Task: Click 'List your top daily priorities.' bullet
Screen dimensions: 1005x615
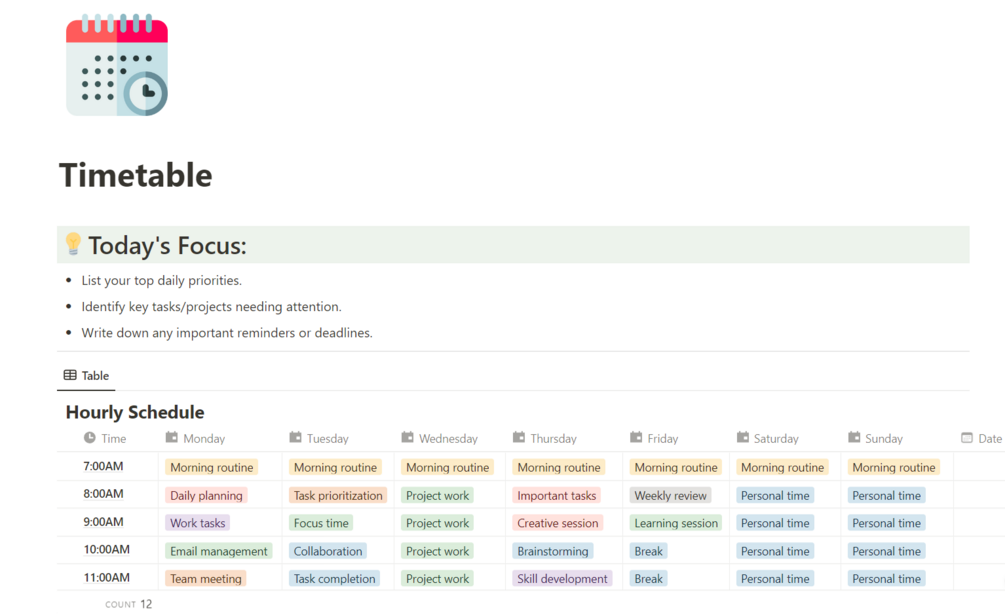Action: click(x=162, y=281)
